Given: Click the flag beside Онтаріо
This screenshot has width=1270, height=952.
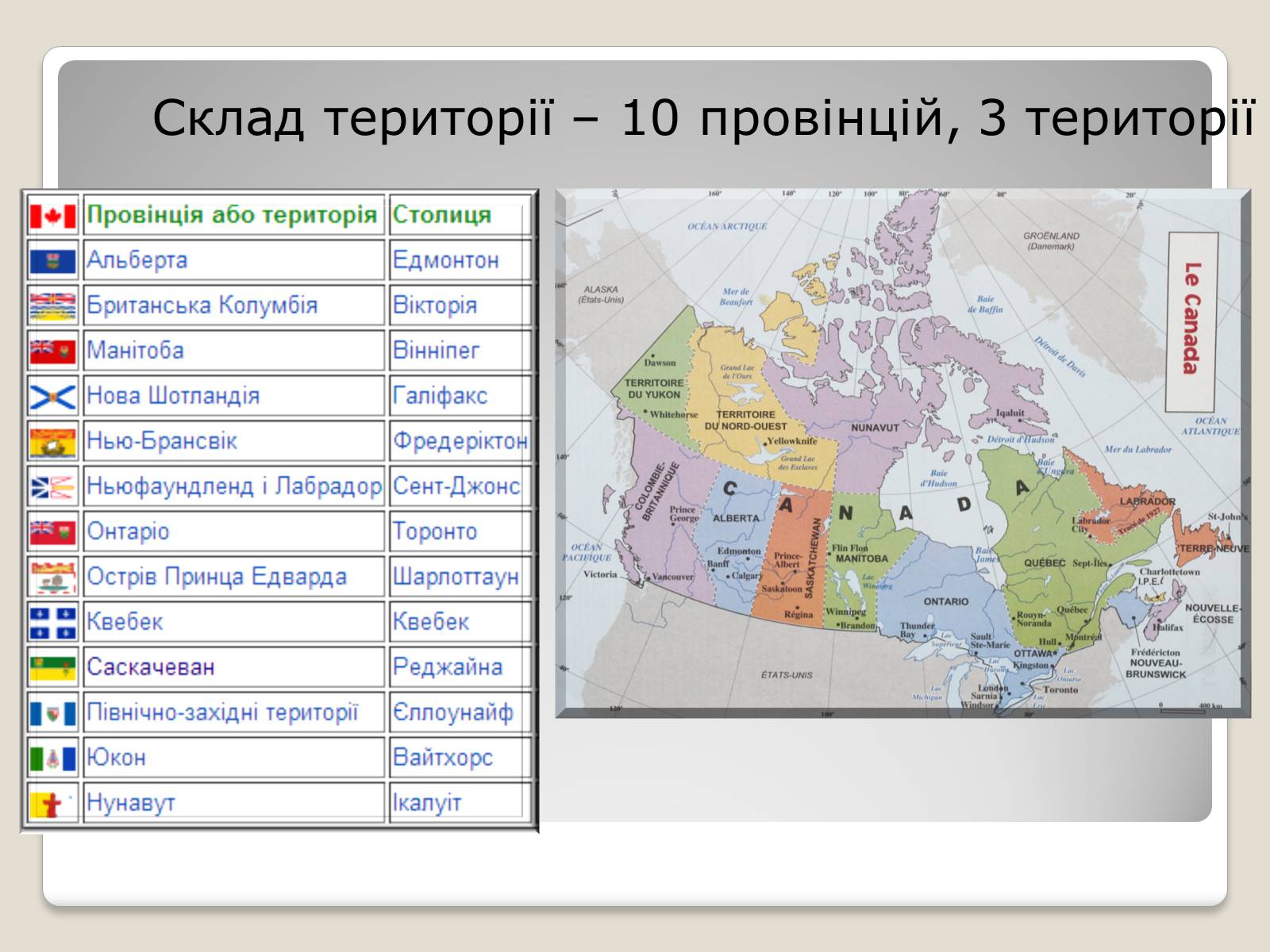Looking at the screenshot, I should [52, 532].
